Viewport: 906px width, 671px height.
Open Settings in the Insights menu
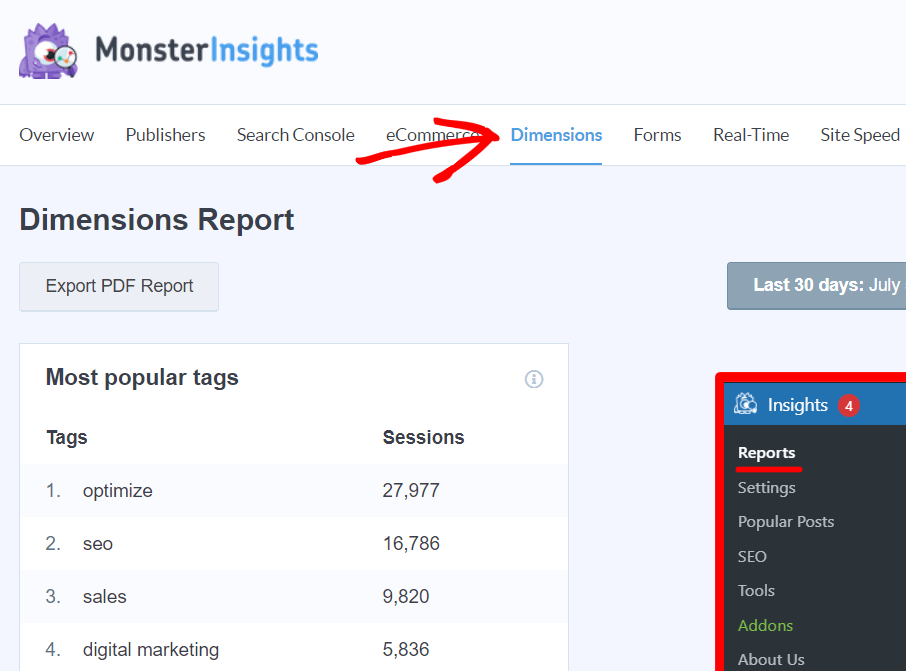766,487
